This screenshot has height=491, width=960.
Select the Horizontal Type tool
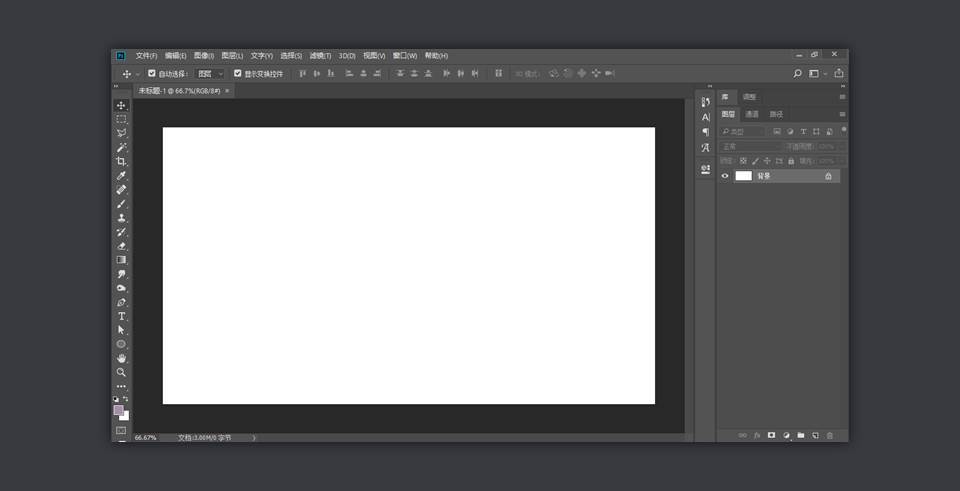pyautogui.click(x=121, y=316)
